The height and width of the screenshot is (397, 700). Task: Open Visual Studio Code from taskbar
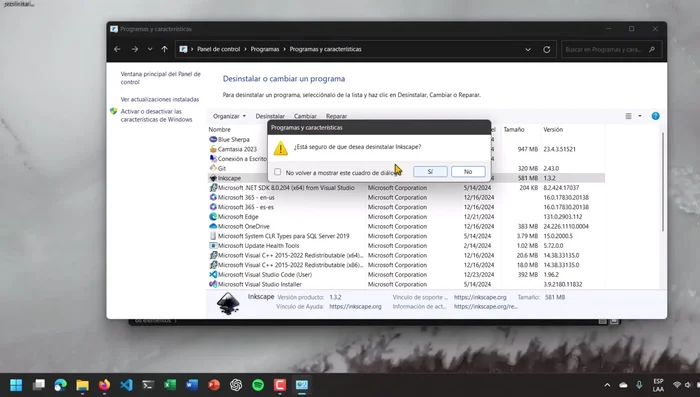click(126, 385)
